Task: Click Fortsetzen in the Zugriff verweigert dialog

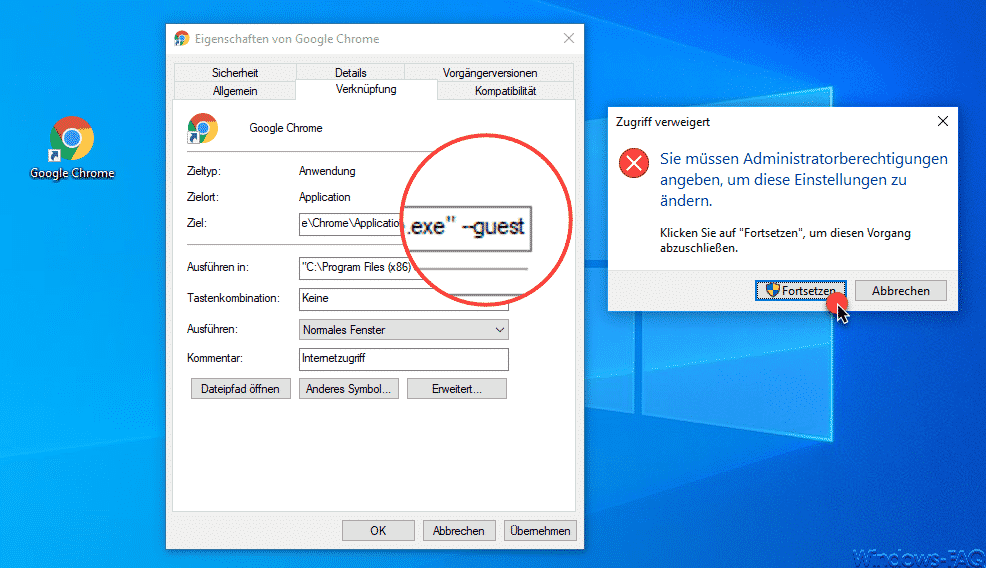Action: click(800, 291)
